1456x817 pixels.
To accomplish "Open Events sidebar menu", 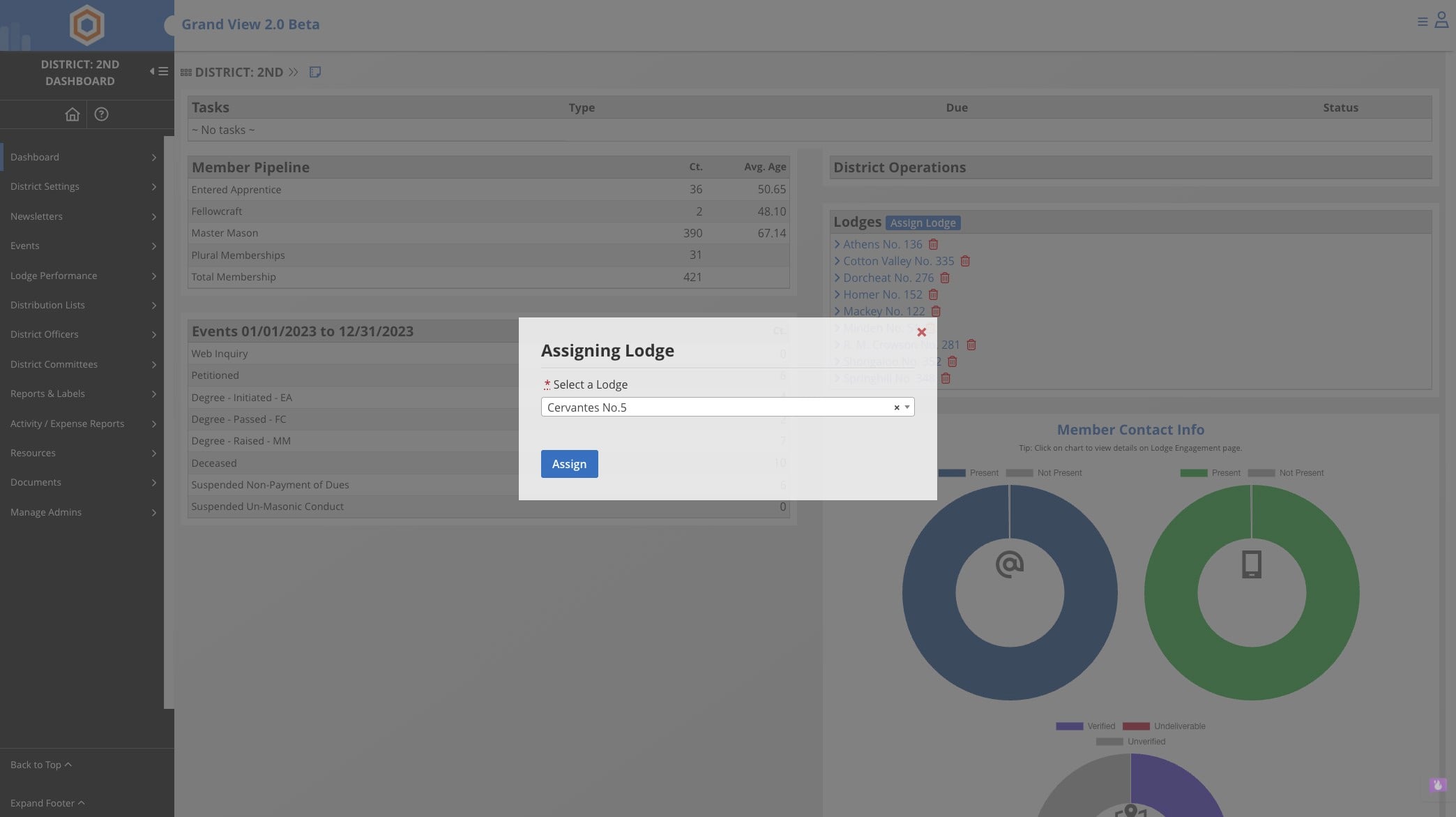I will tap(82, 246).
